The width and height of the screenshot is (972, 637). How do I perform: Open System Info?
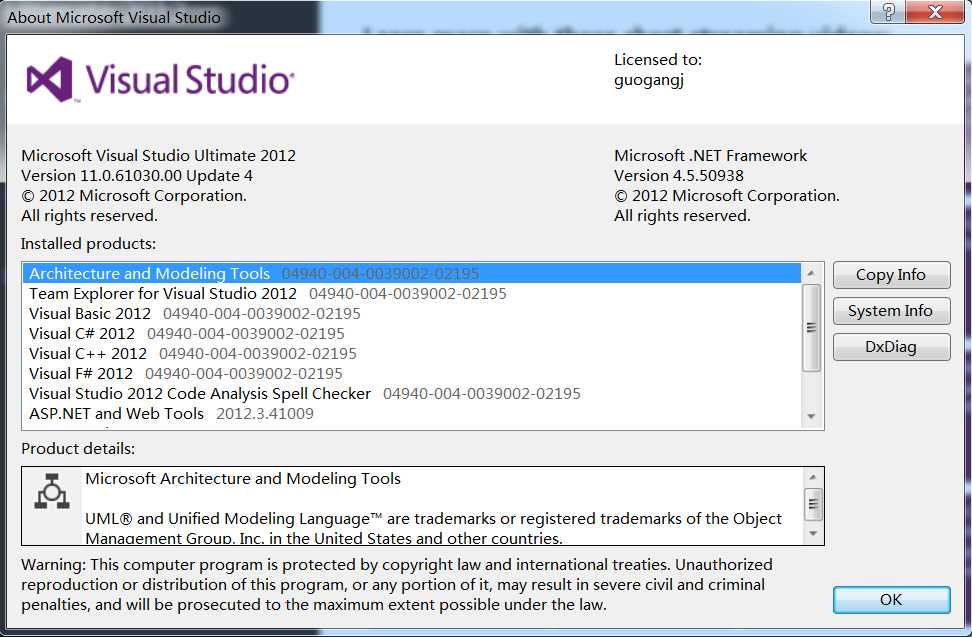891,310
